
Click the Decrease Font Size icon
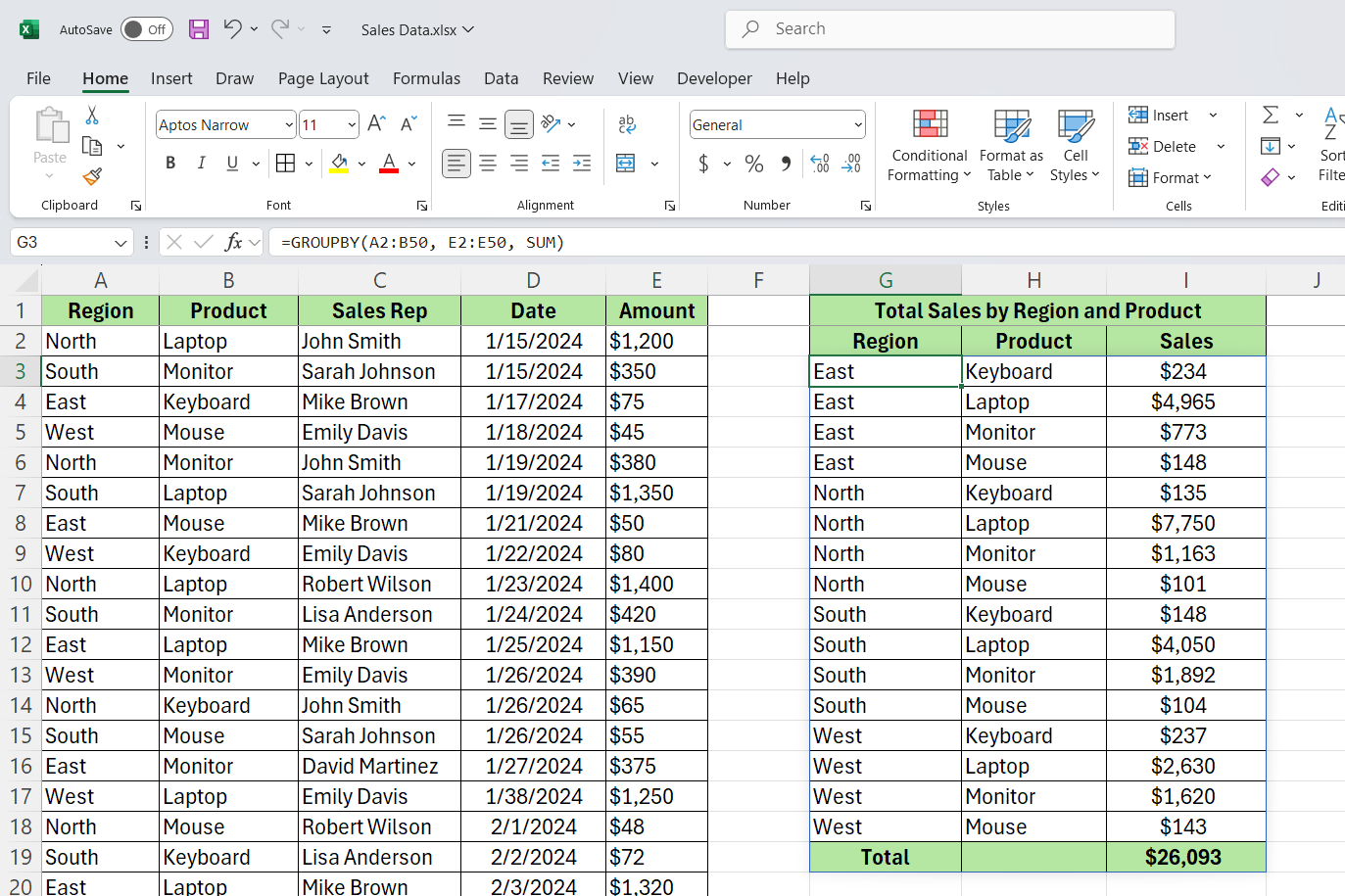pos(408,124)
